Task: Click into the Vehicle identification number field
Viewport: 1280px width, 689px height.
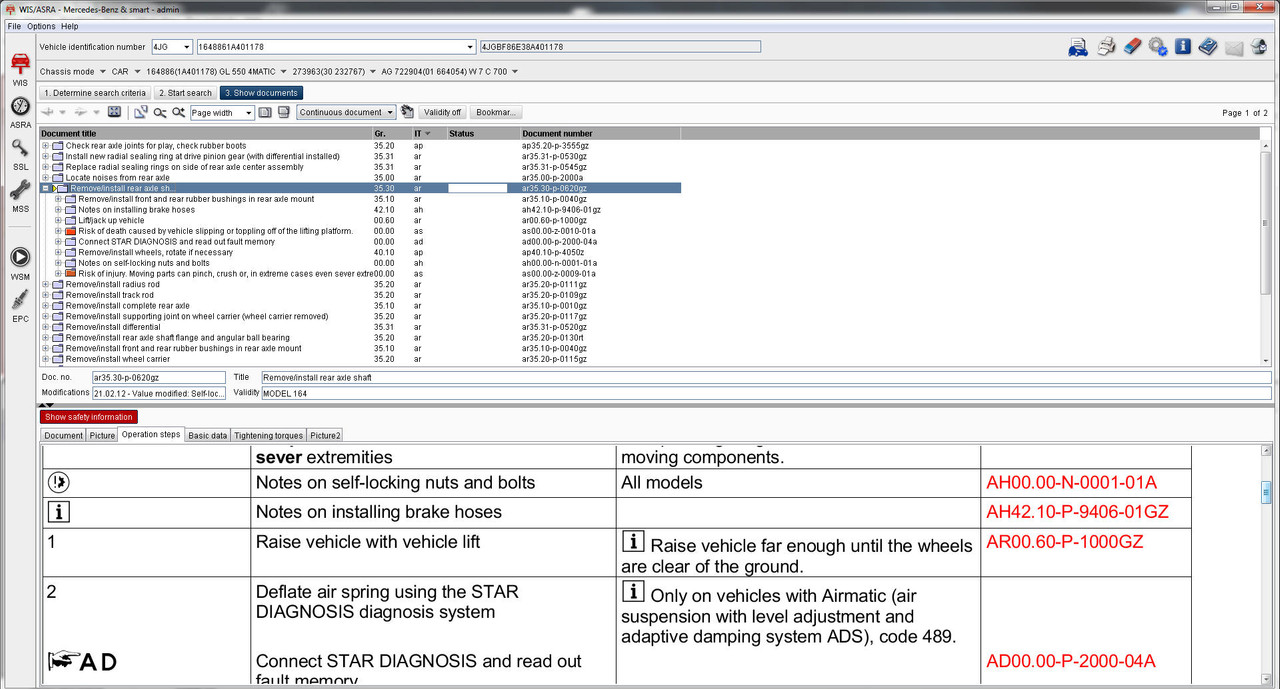Action: point(335,47)
